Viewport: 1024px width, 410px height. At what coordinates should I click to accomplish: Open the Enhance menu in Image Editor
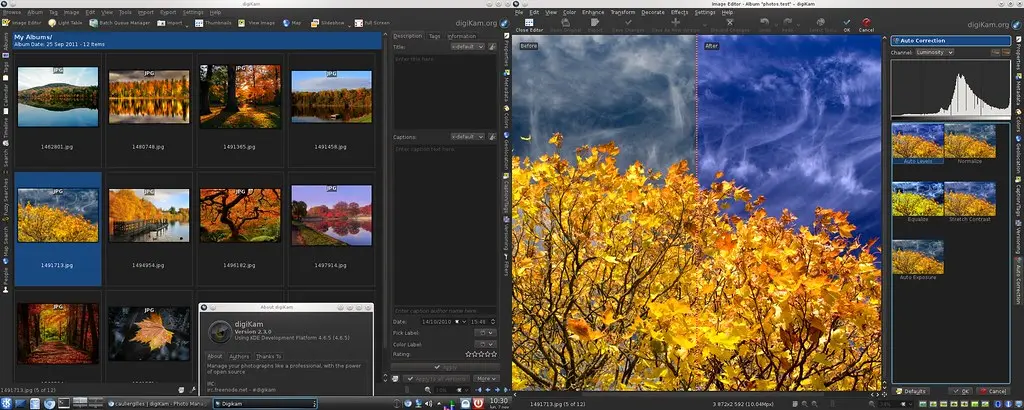click(591, 12)
